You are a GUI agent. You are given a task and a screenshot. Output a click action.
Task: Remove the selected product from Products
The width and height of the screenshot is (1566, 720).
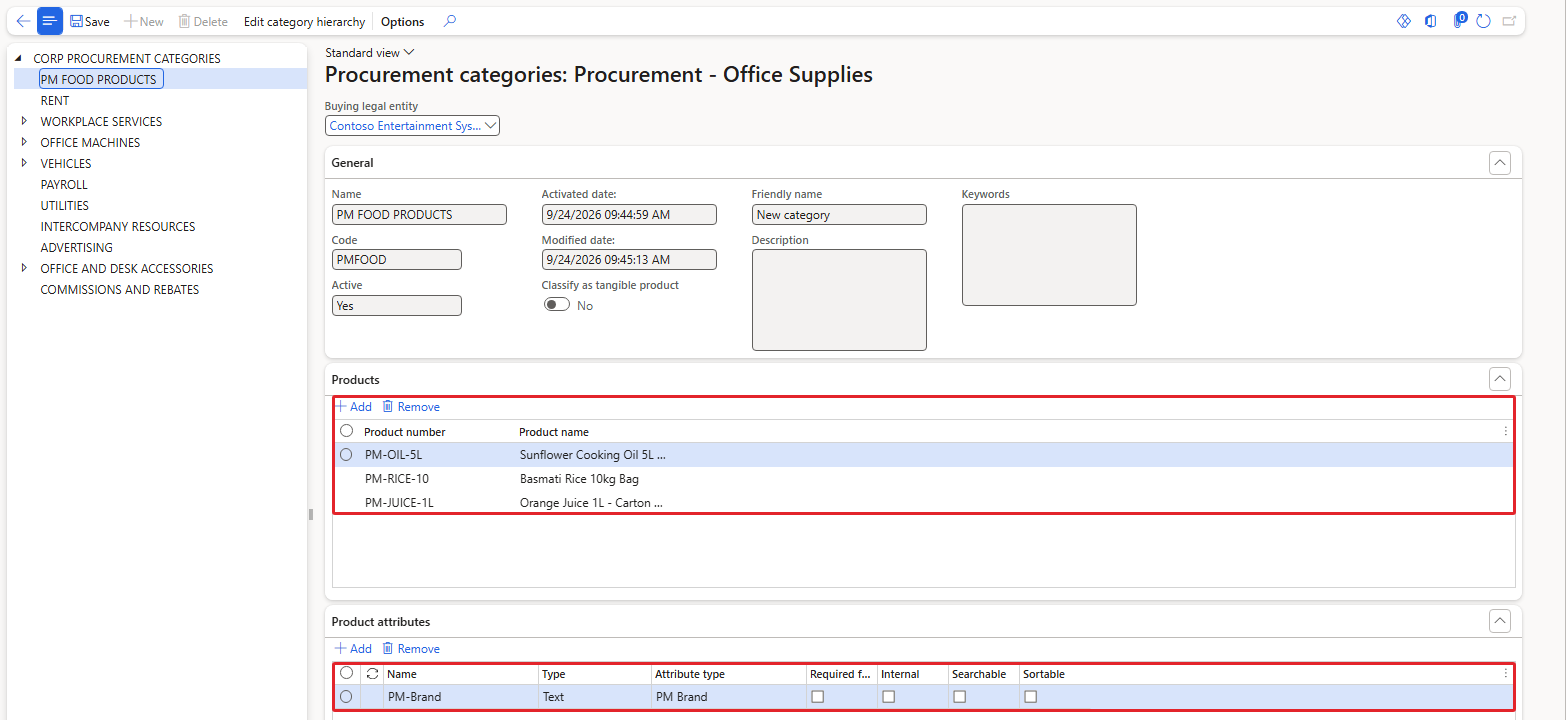coord(411,407)
